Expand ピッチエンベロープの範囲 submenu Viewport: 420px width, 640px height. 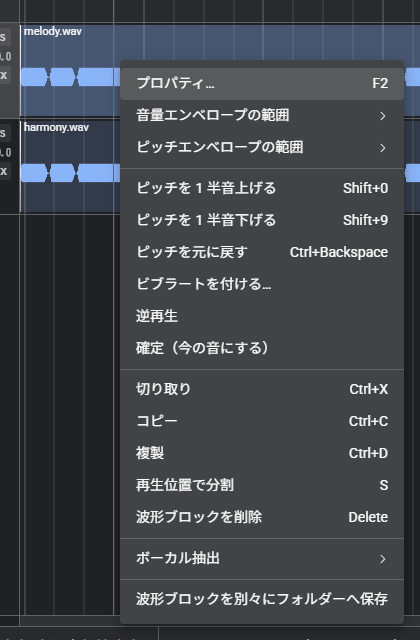click(x=262, y=147)
